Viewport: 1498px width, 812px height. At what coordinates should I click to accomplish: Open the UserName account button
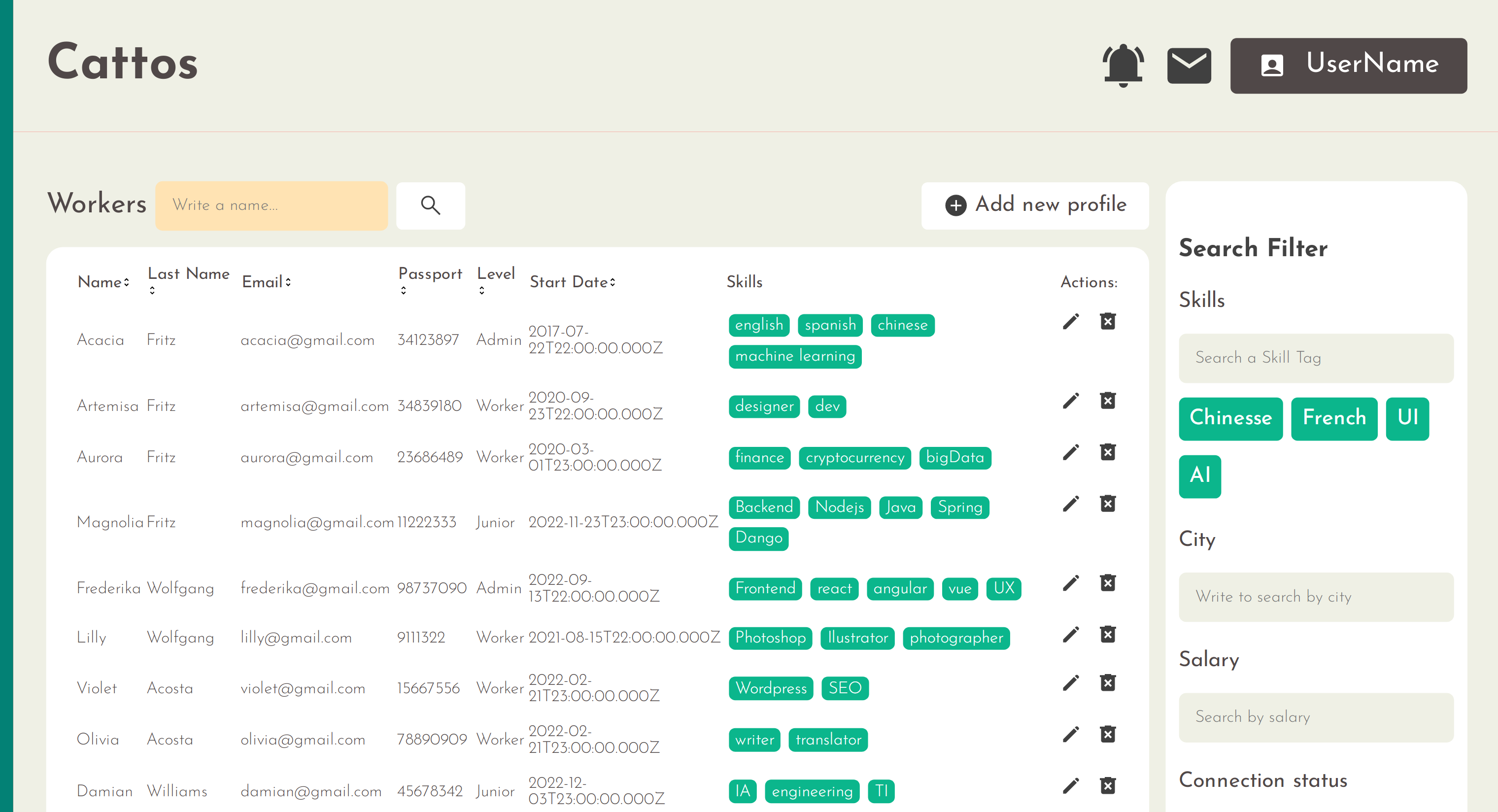point(1348,65)
